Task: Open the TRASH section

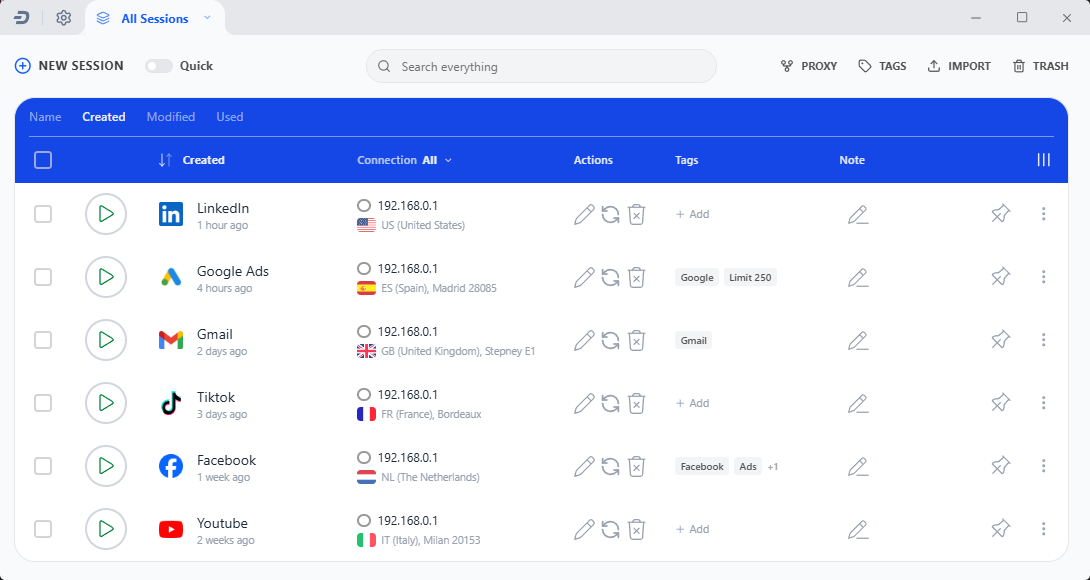Action: click(x=1040, y=66)
